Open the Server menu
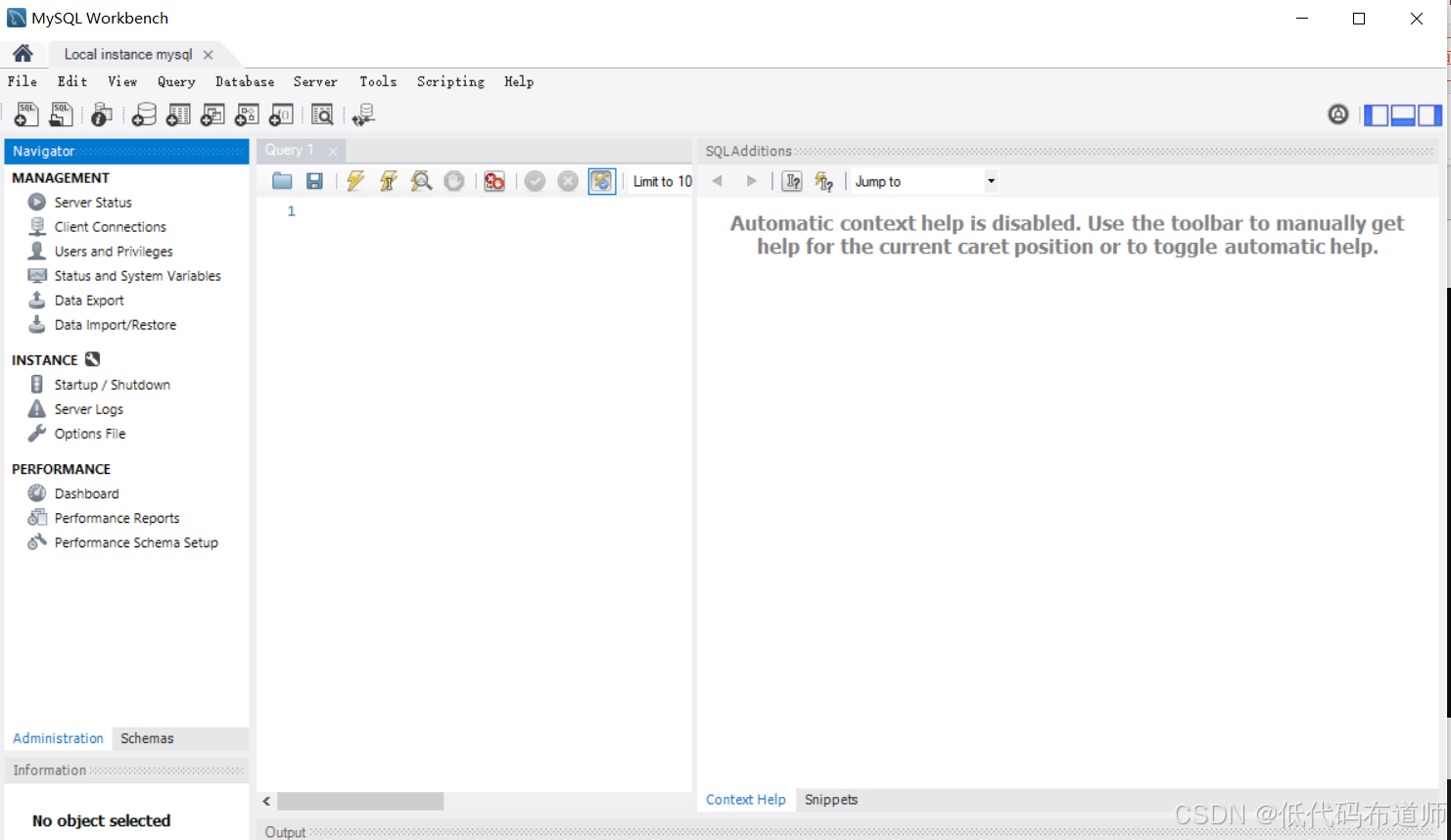The height and width of the screenshot is (840, 1451). click(x=315, y=81)
